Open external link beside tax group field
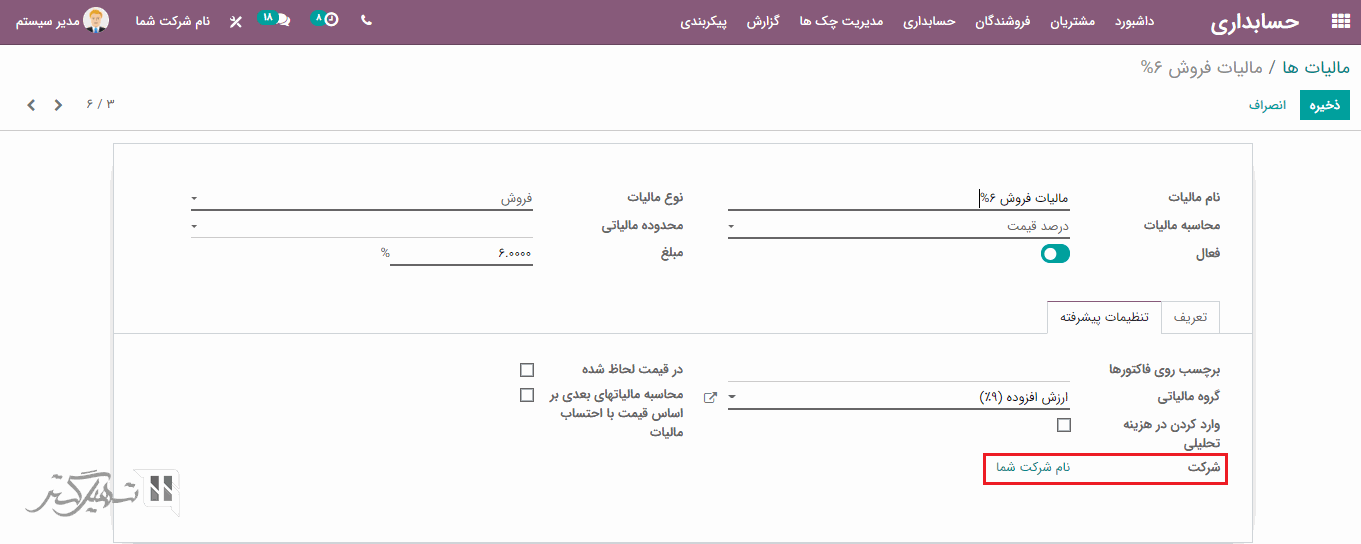The width and height of the screenshot is (1361, 544). pos(710,397)
